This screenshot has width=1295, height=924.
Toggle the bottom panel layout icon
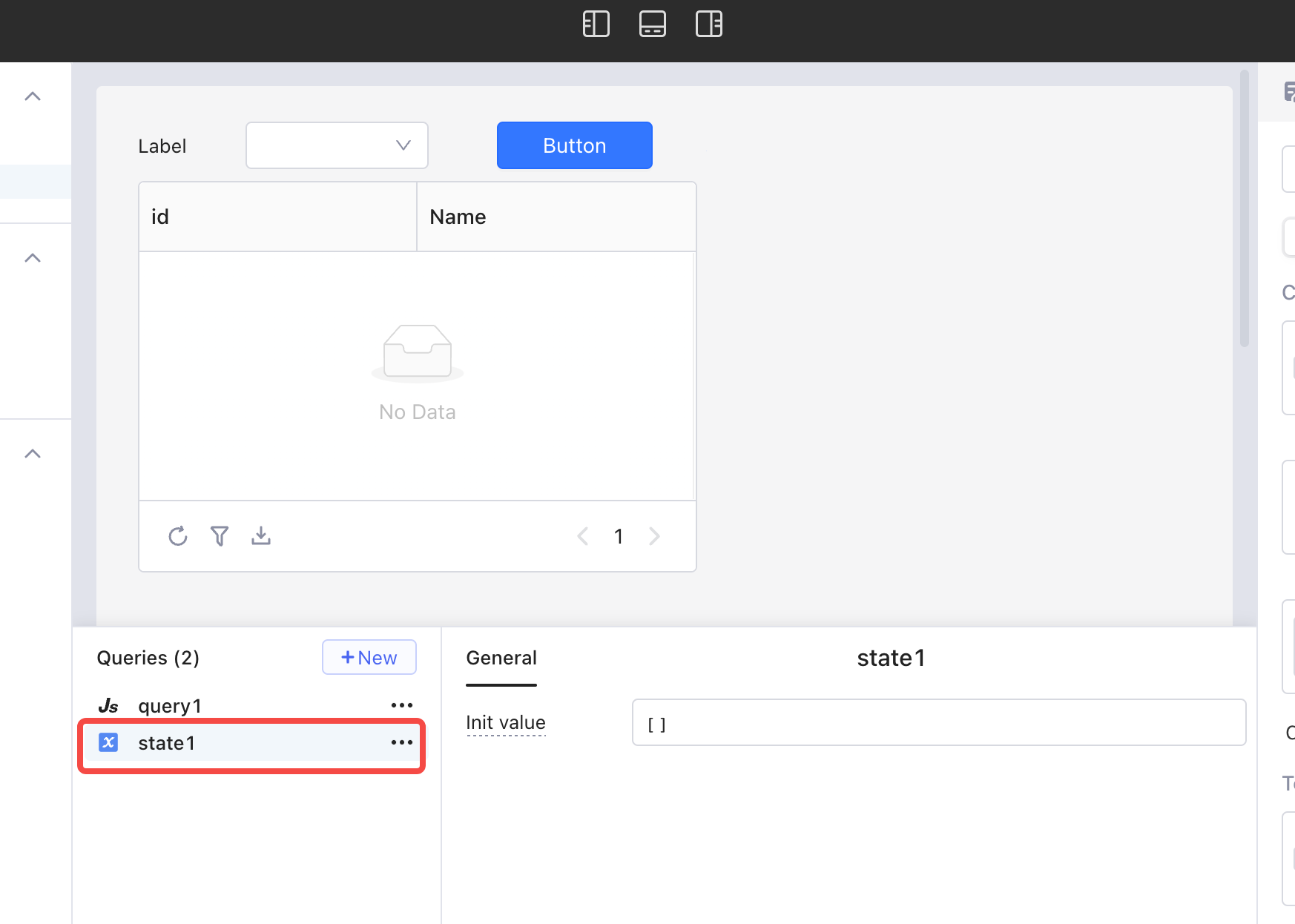coord(652,24)
